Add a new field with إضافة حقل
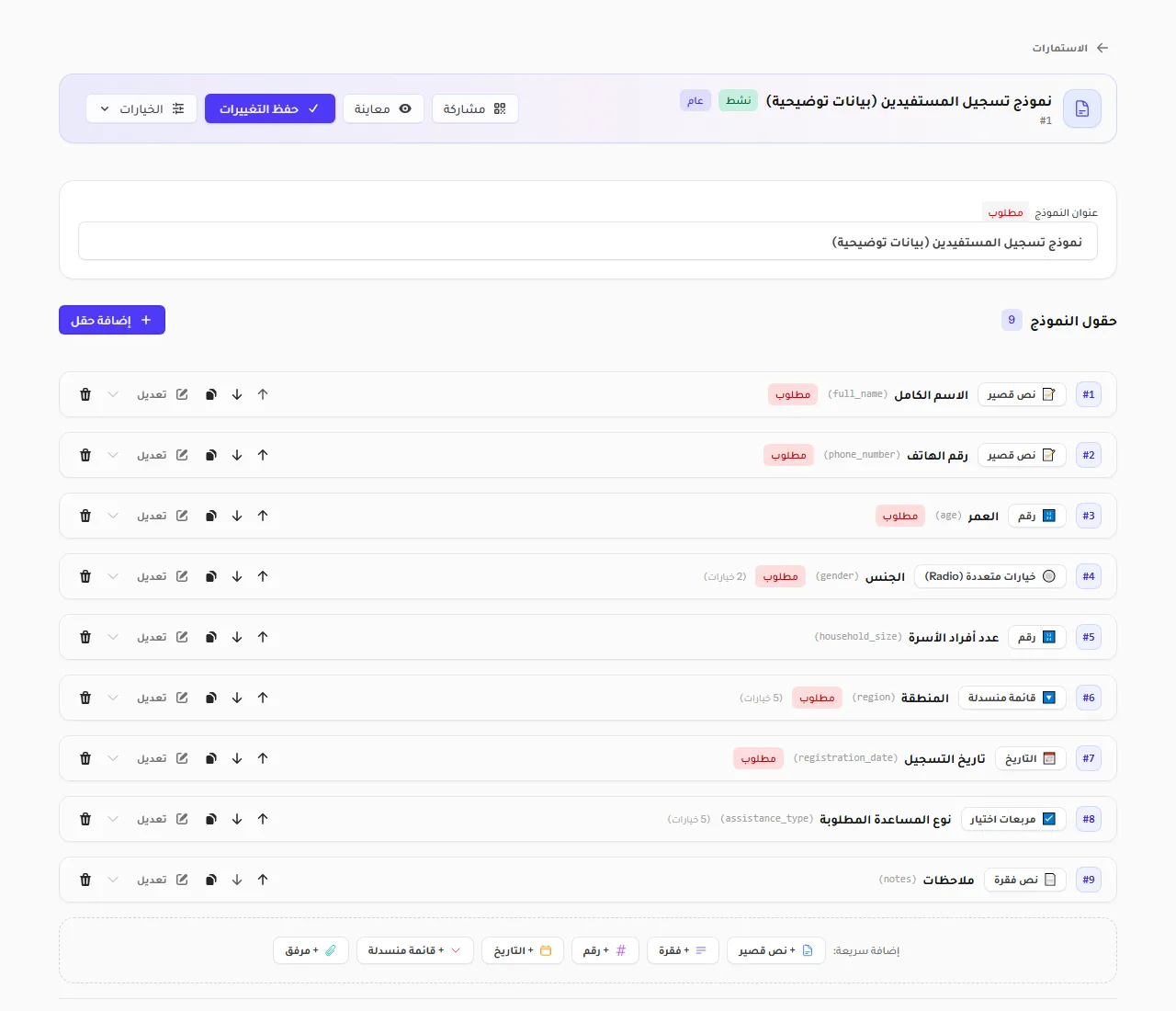This screenshot has height=1011, width=1176. pos(112,320)
